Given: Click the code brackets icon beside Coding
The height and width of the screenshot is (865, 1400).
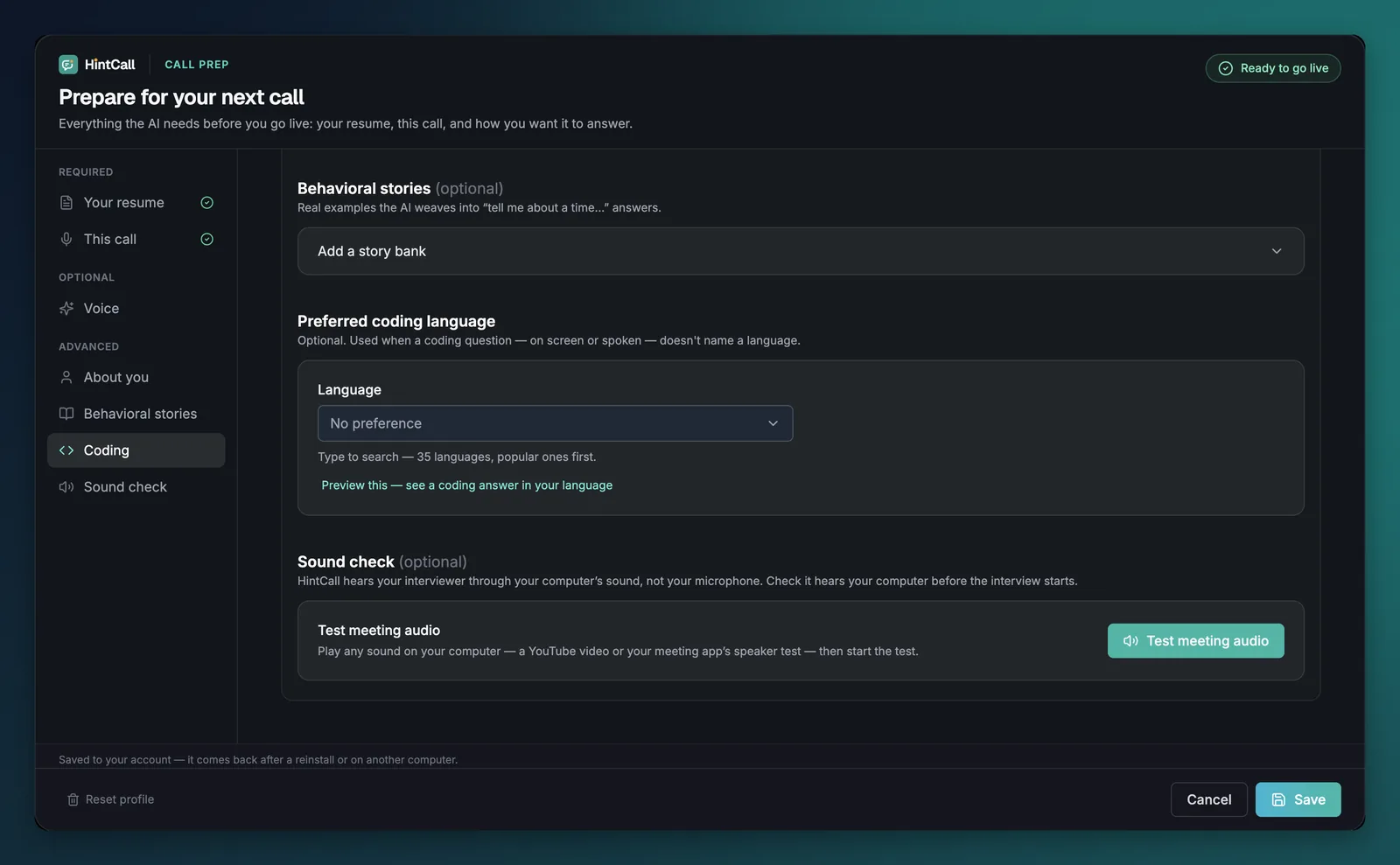Looking at the screenshot, I should coord(66,450).
